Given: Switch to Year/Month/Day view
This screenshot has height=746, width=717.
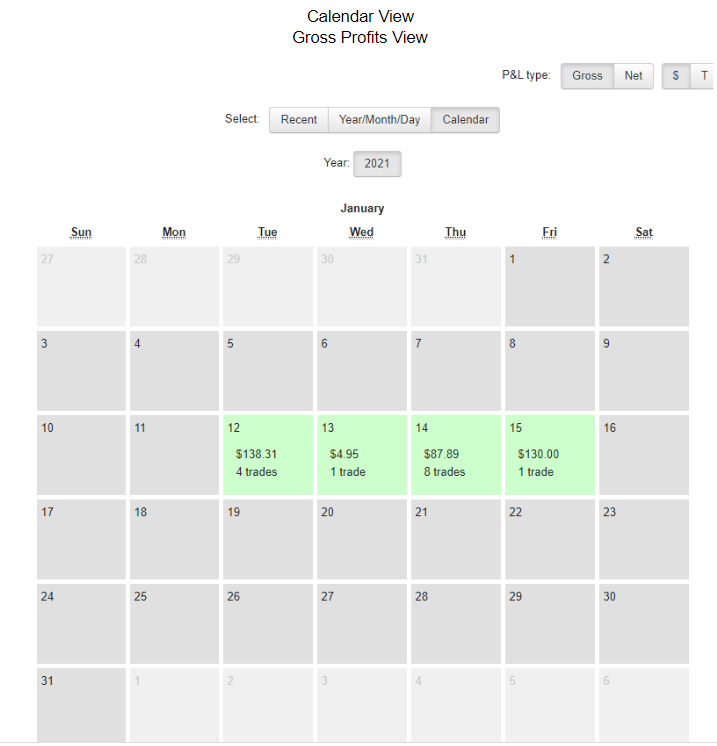Looking at the screenshot, I should pos(379,120).
